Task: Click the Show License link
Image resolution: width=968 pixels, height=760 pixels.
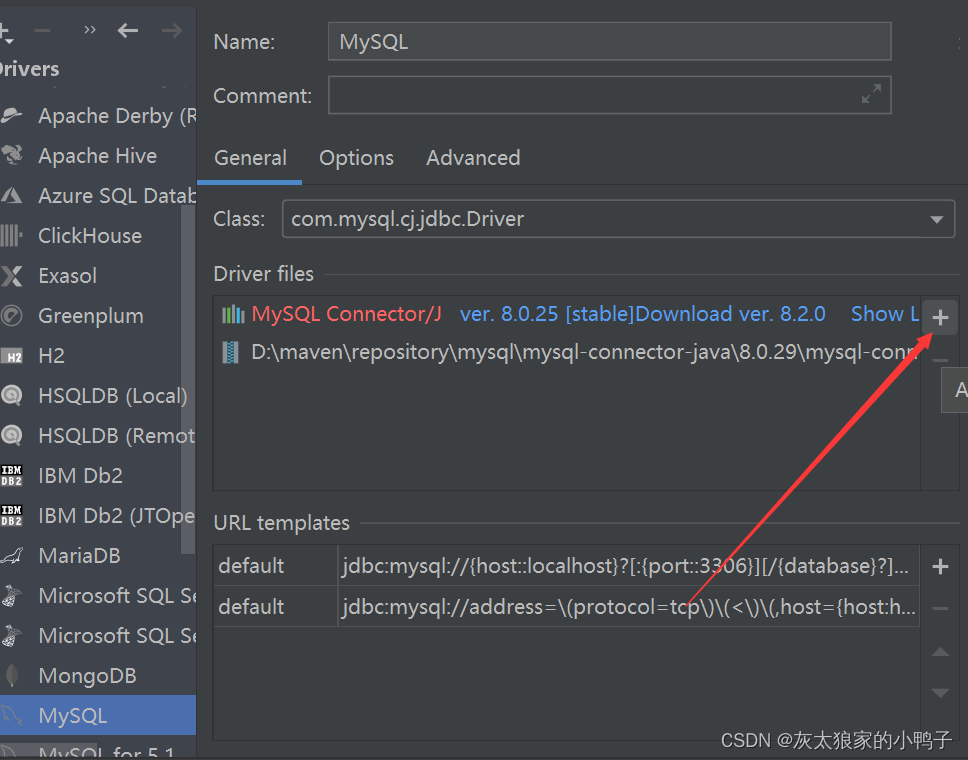Action: point(885,314)
